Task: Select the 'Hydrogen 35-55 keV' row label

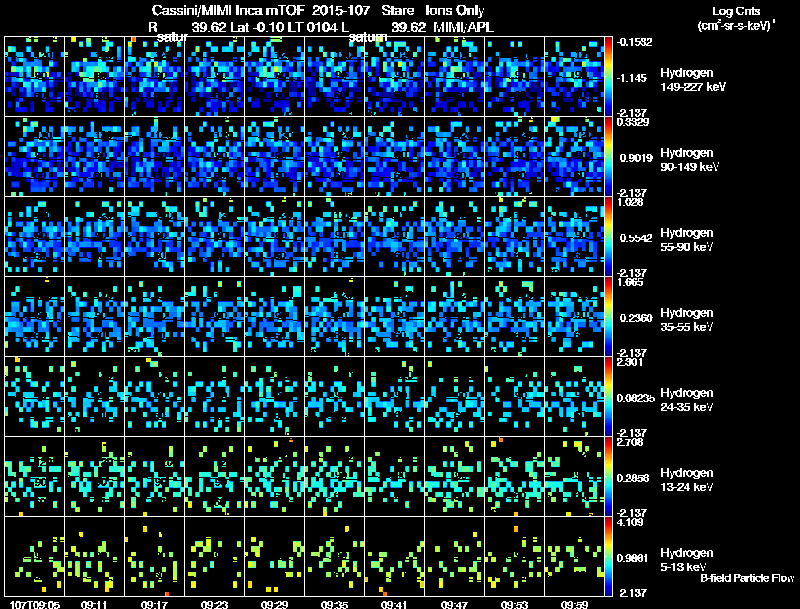Action: 687,320
